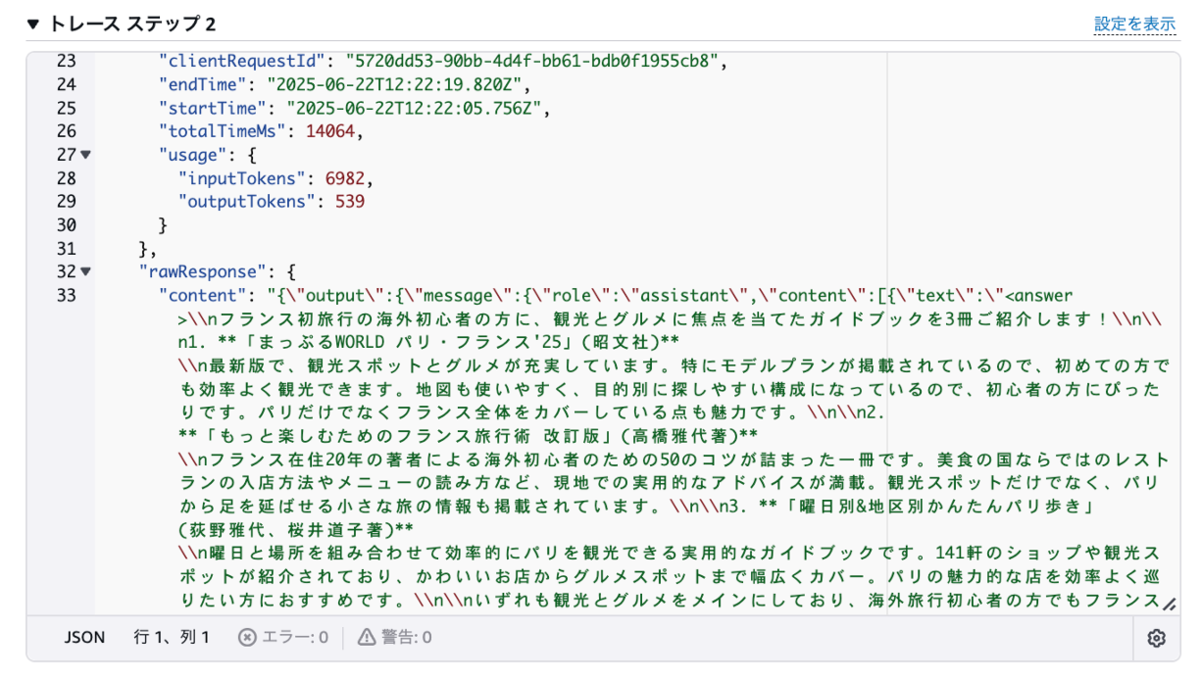Open the 警告: 0 warning indicator

394,637
